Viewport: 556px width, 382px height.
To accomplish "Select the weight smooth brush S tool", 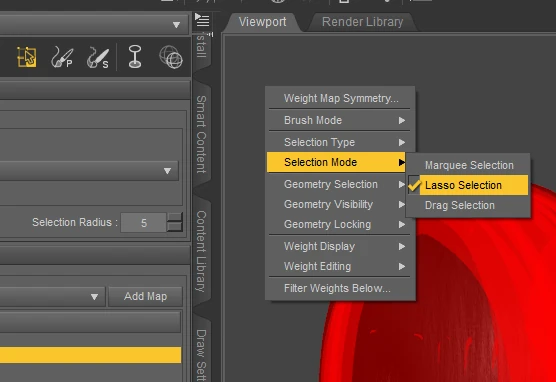I will pos(98,57).
